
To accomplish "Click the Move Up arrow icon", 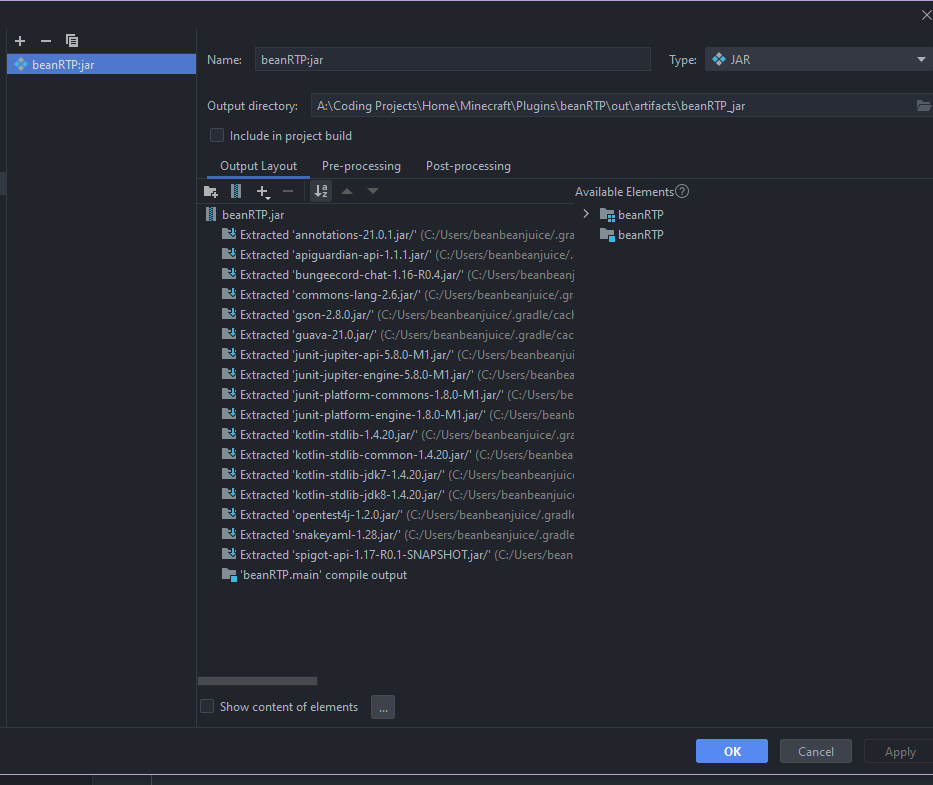I will (x=347, y=191).
